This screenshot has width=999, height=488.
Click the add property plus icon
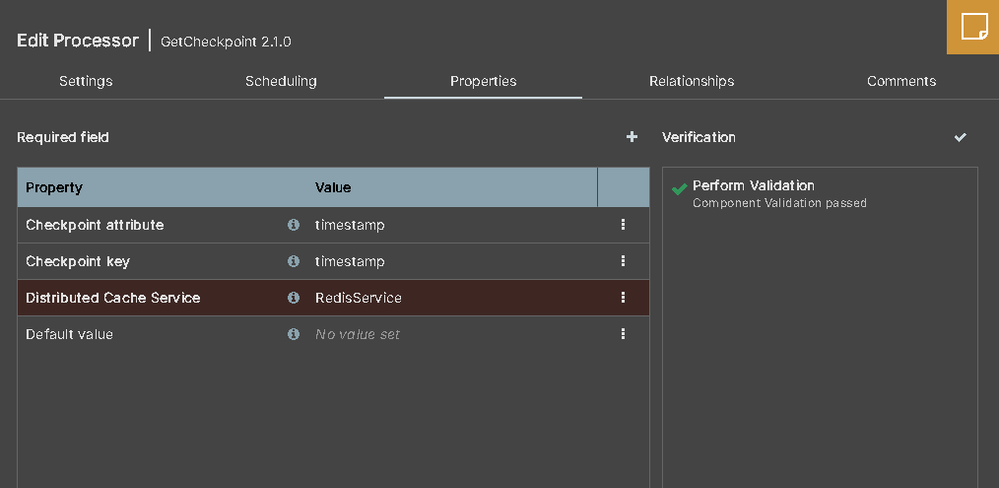pos(632,137)
